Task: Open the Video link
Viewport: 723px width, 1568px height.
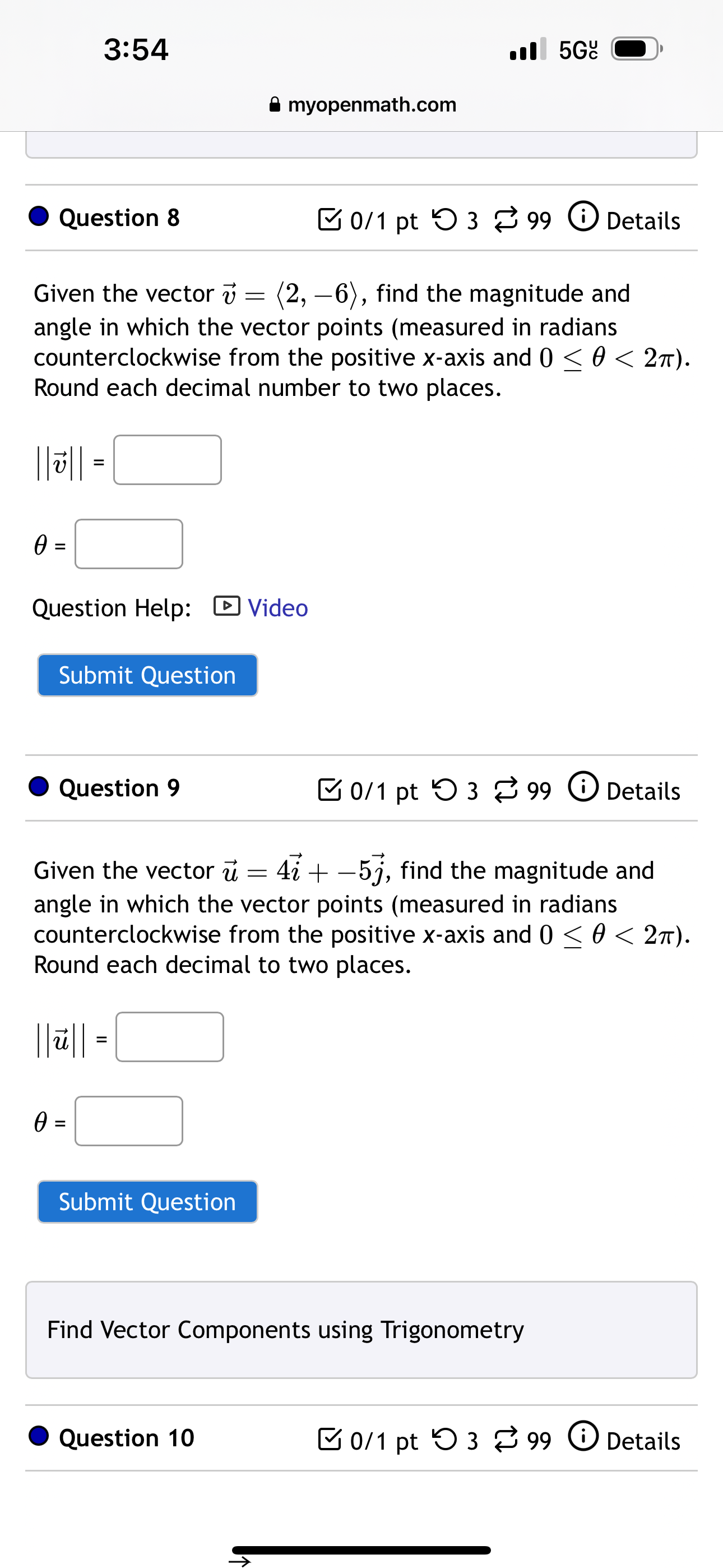Action: click(x=277, y=606)
